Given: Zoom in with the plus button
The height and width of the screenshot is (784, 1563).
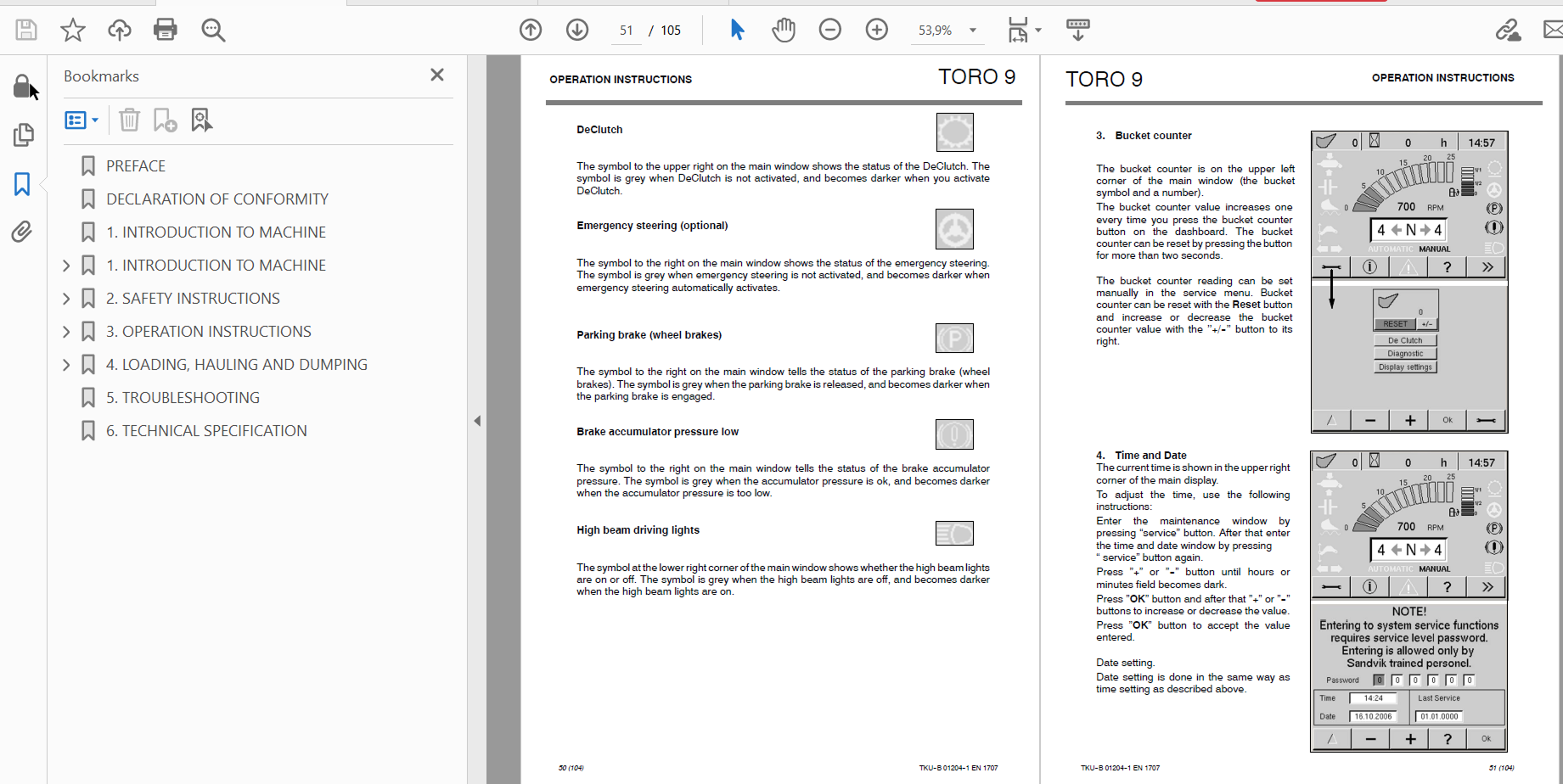Looking at the screenshot, I should (x=877, y=30).
